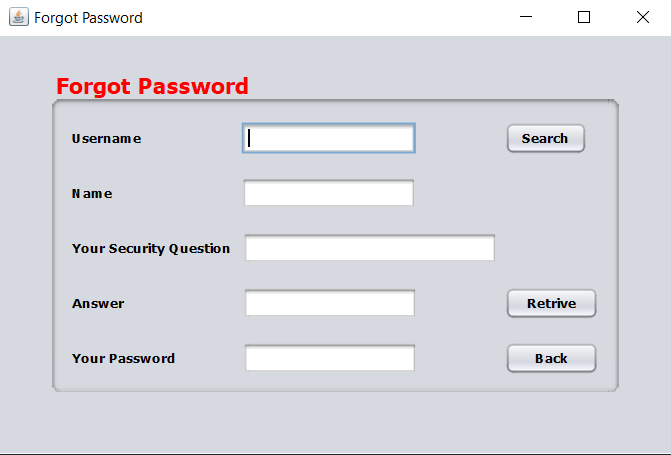671x455 pixels.
Task: Click the Answer label
Action: (x=98, y=304)
